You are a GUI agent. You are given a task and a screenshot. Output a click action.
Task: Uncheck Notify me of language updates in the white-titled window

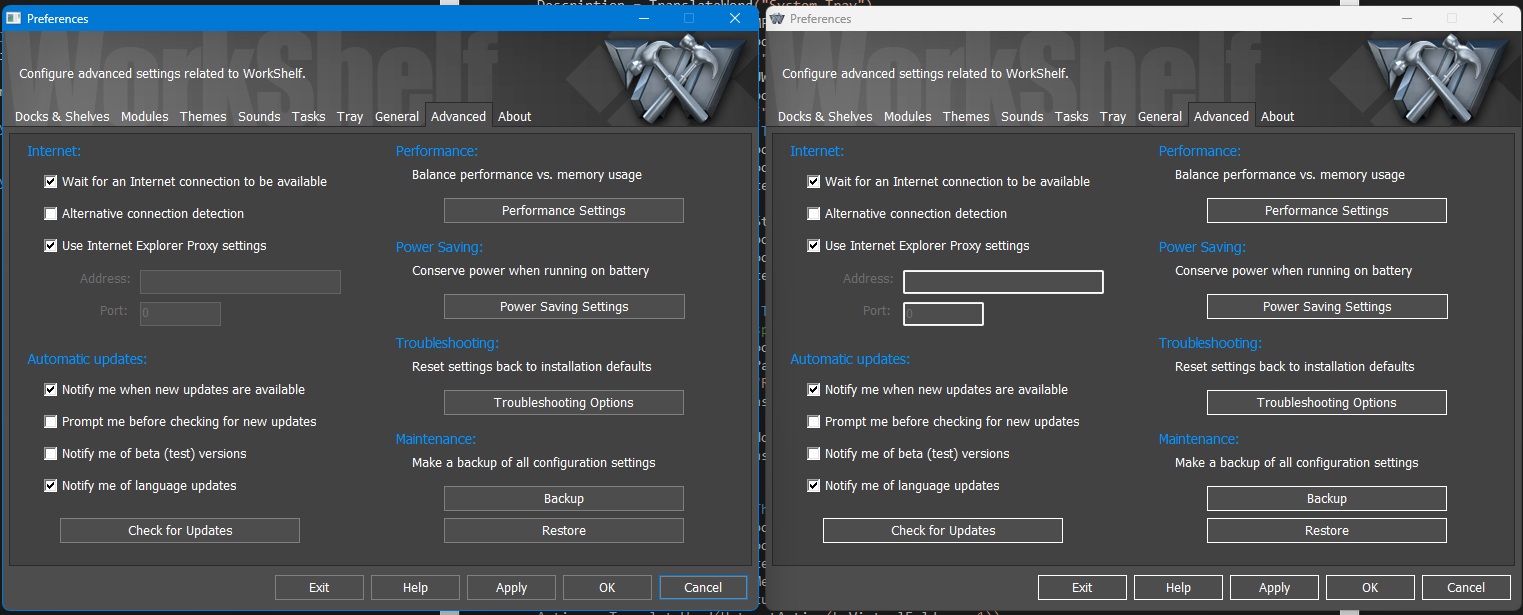[814, 486]
